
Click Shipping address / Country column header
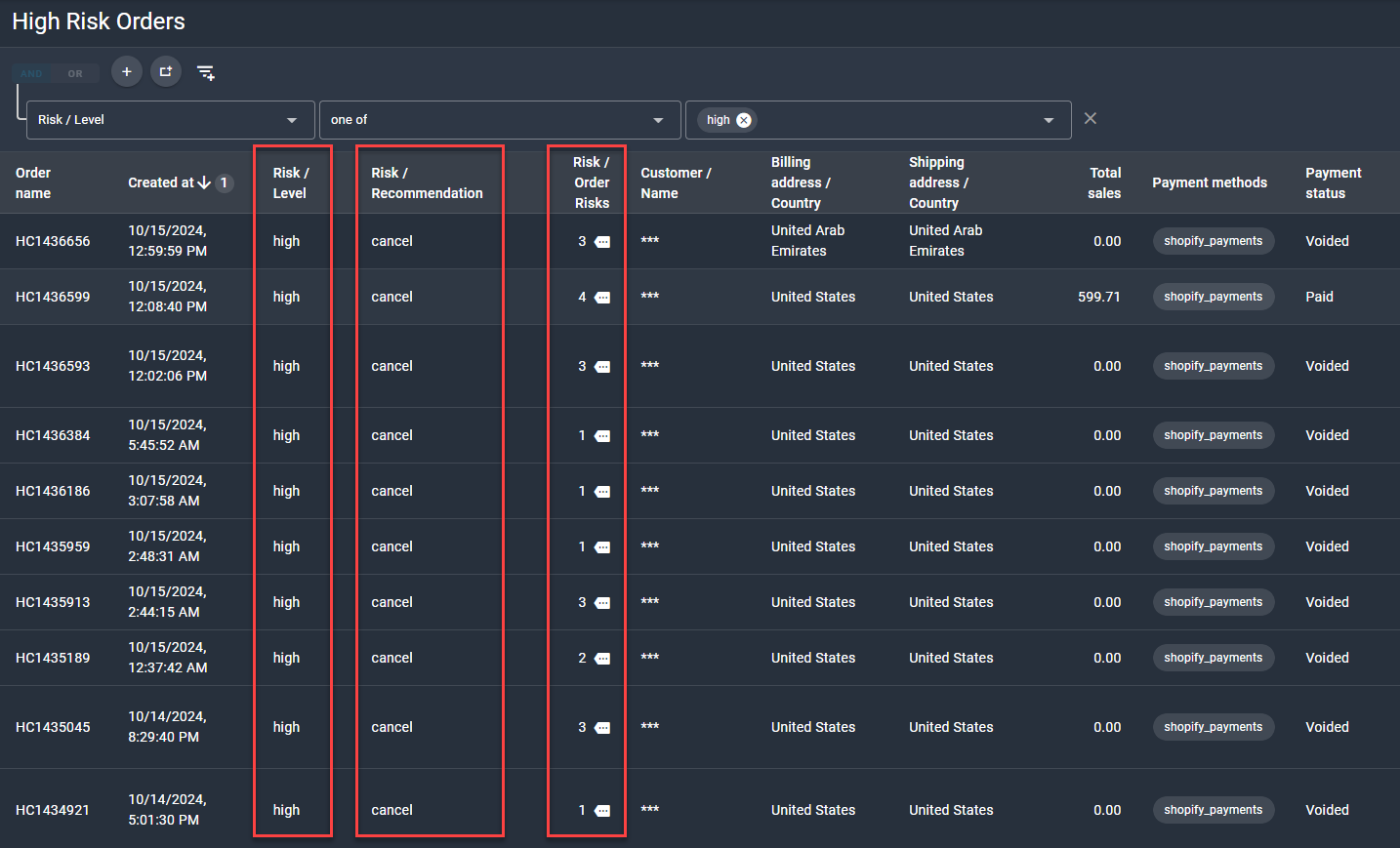[938, 182]
